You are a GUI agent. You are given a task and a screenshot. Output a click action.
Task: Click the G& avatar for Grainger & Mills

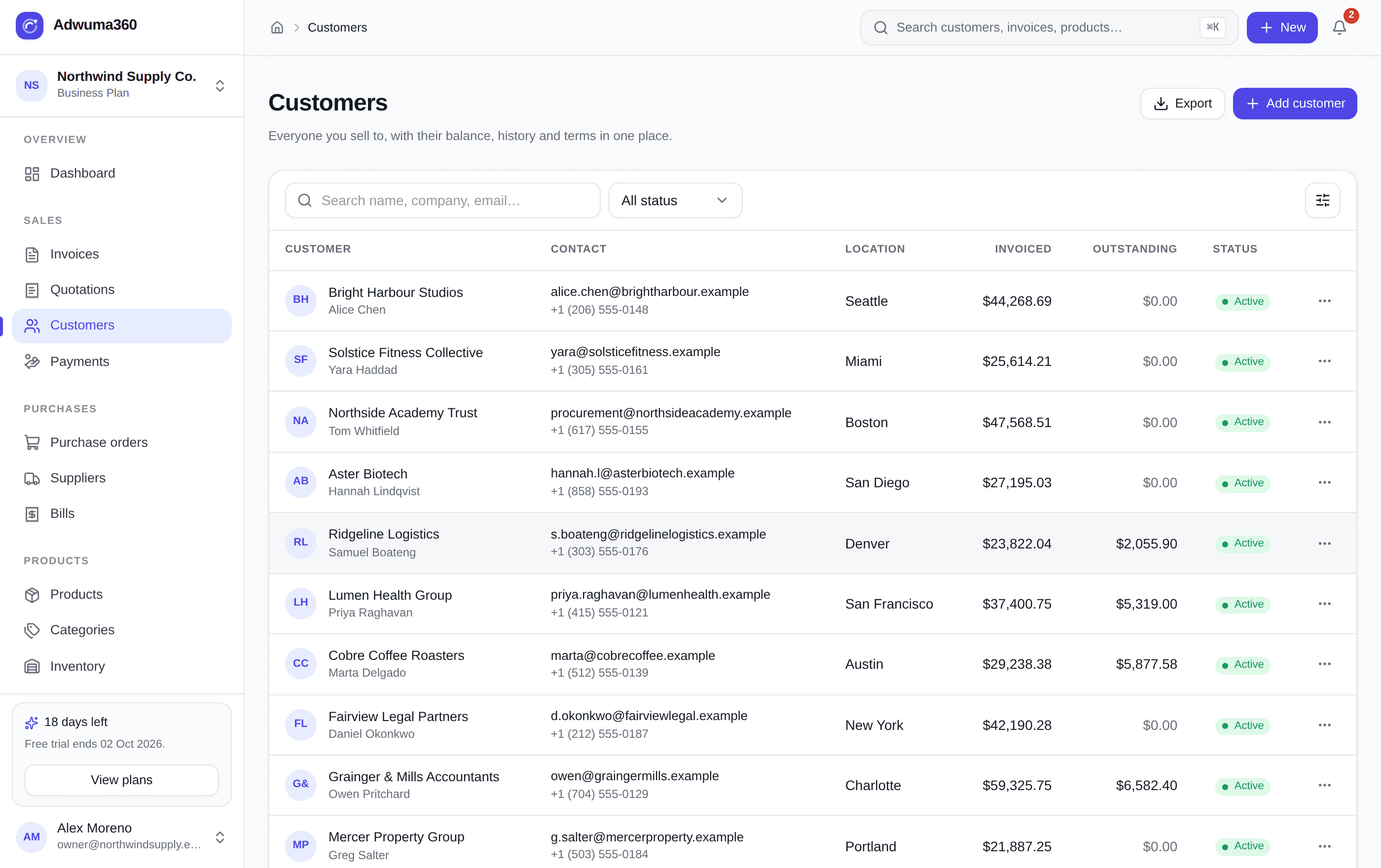[x=300, y=784]
